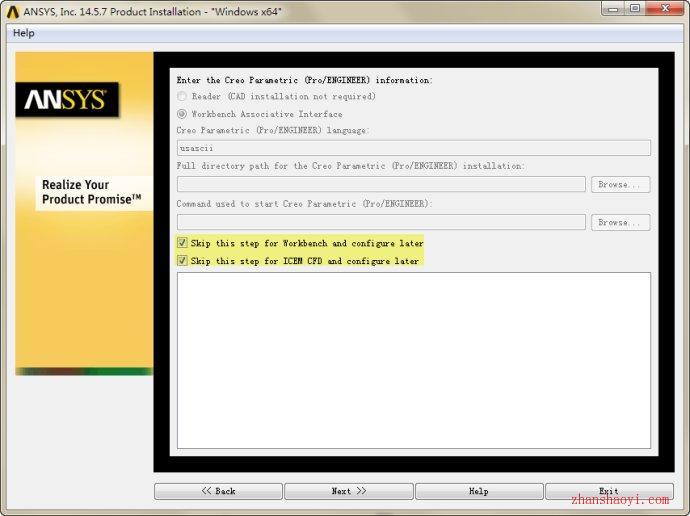Click the command used to start Creo input field
Viewport: 690px width, 516px height.
[381, 222]
